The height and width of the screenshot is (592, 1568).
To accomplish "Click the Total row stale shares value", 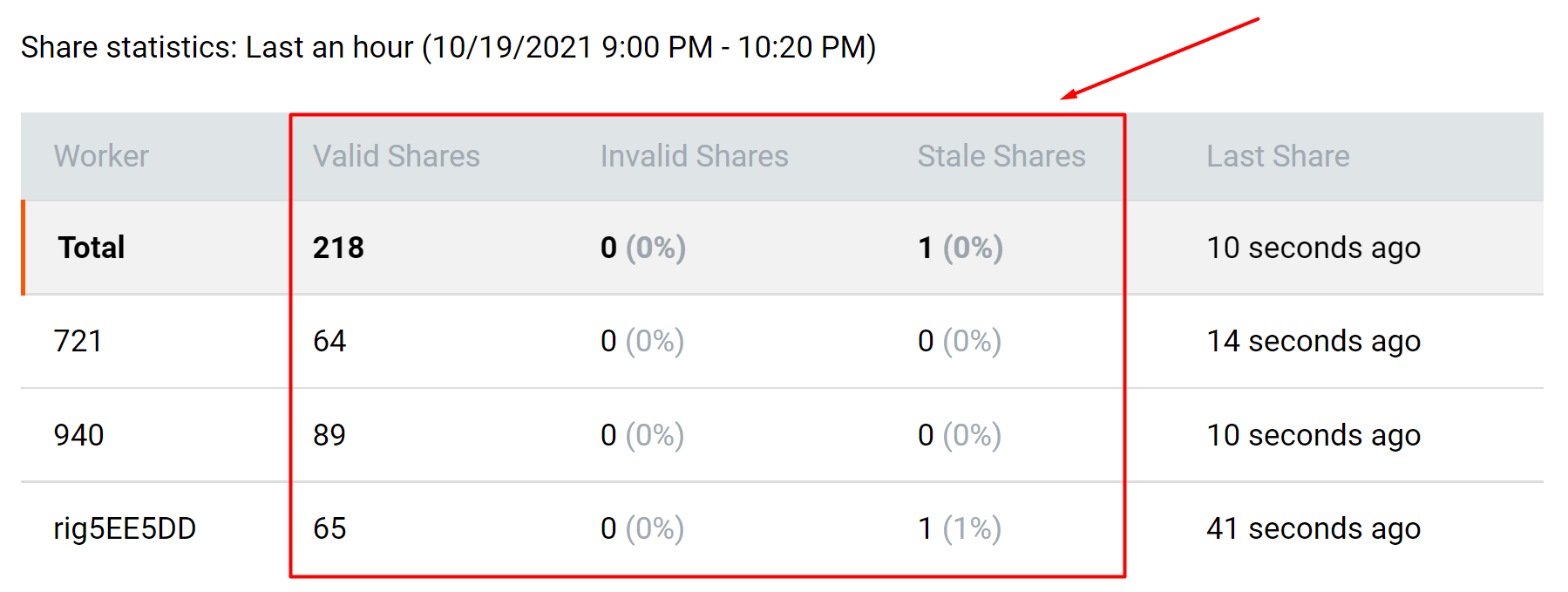I will (x=960, y=248).
